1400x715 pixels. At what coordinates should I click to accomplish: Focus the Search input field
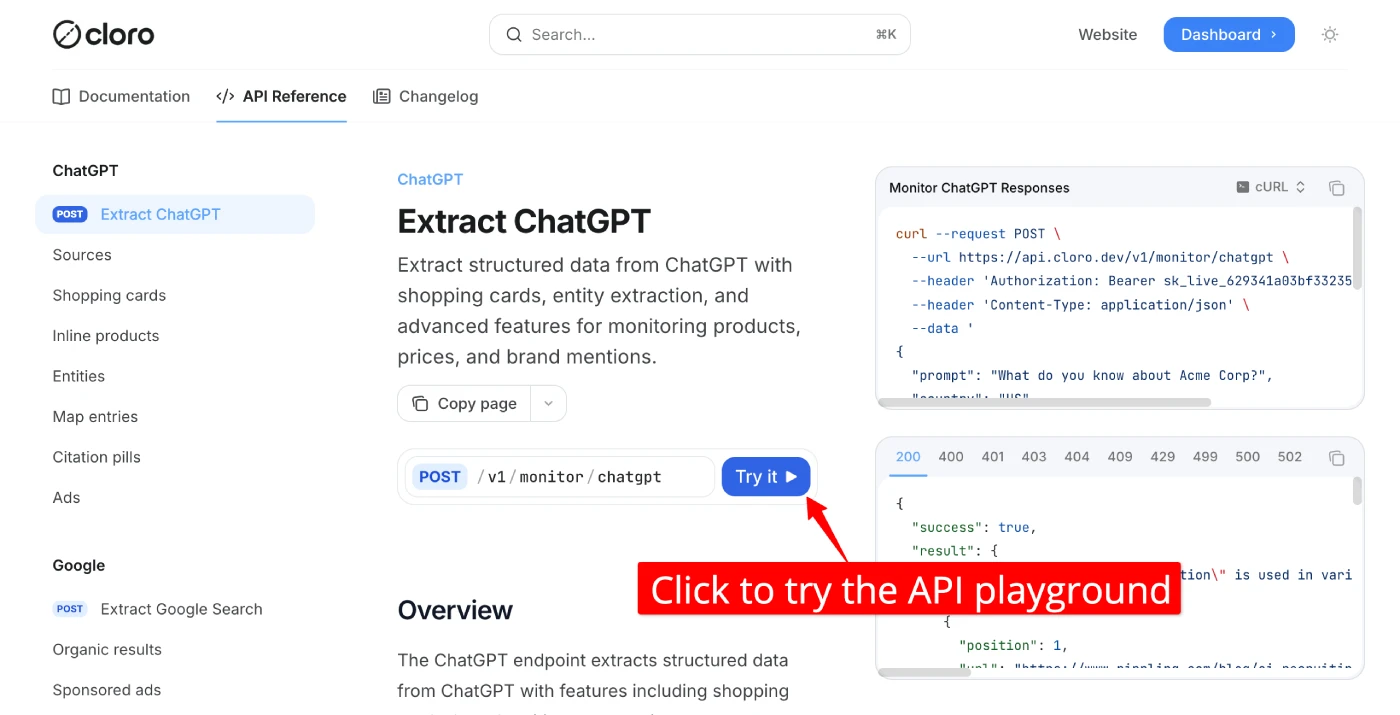click(x=699, y=34)
